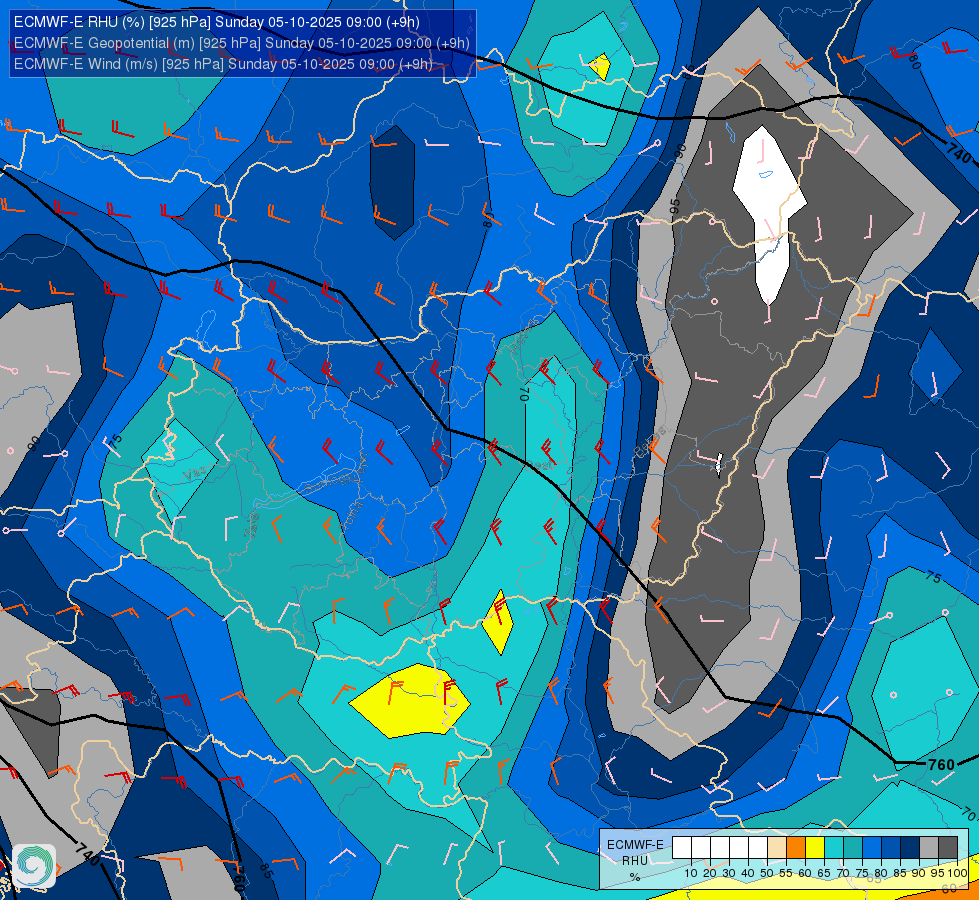Pick the yellow 60-65% legend swatch

pyautogui.click(x=815, y=847)
